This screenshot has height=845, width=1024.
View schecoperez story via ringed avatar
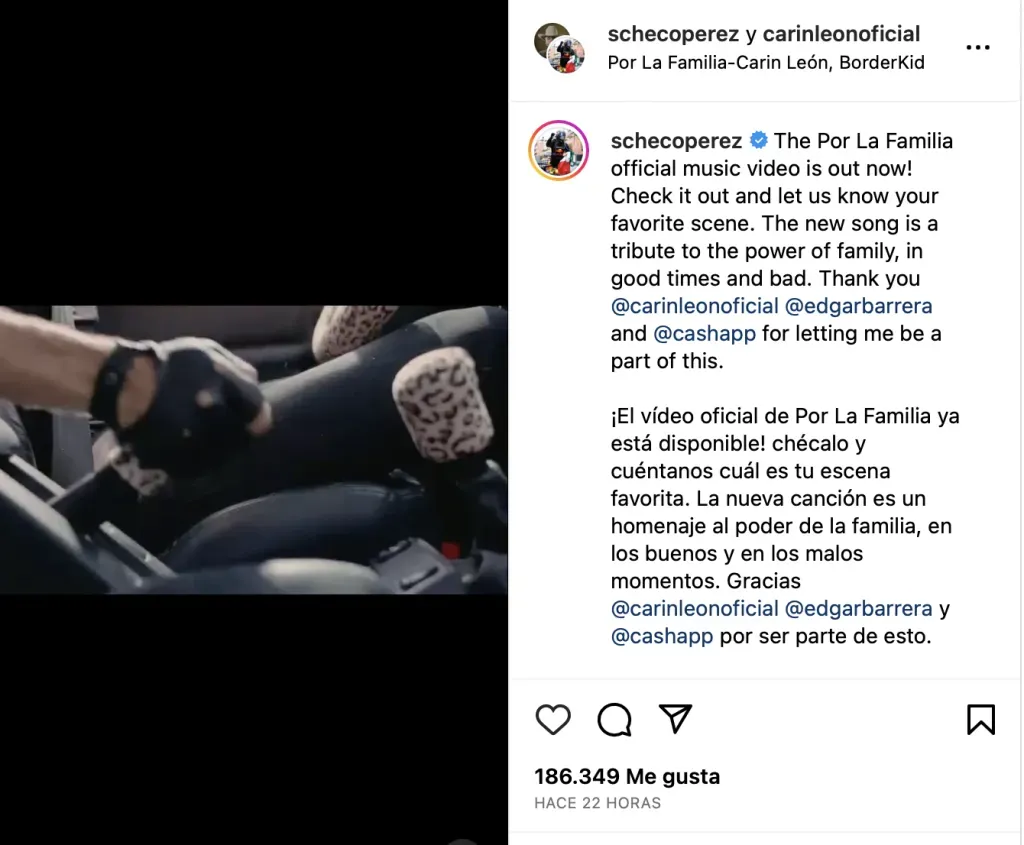pos(558,150)
